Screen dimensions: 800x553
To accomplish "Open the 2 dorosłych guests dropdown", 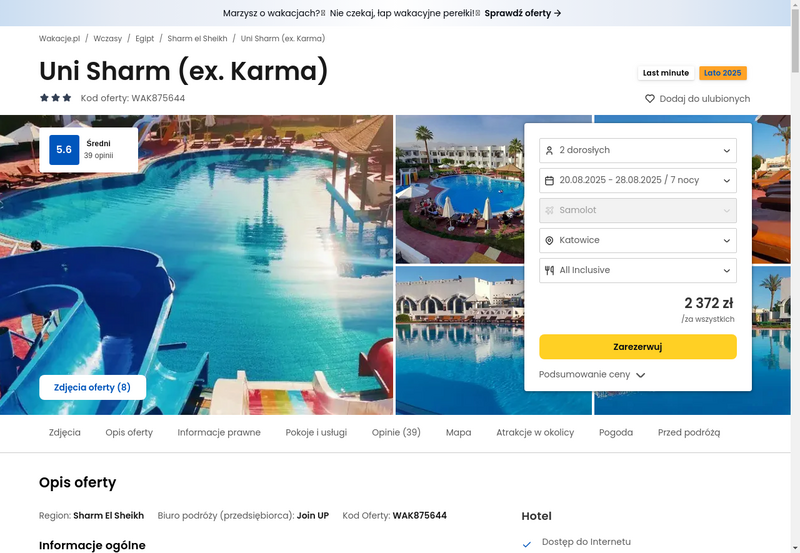I will pyautogui.click(x=638, y=150).
